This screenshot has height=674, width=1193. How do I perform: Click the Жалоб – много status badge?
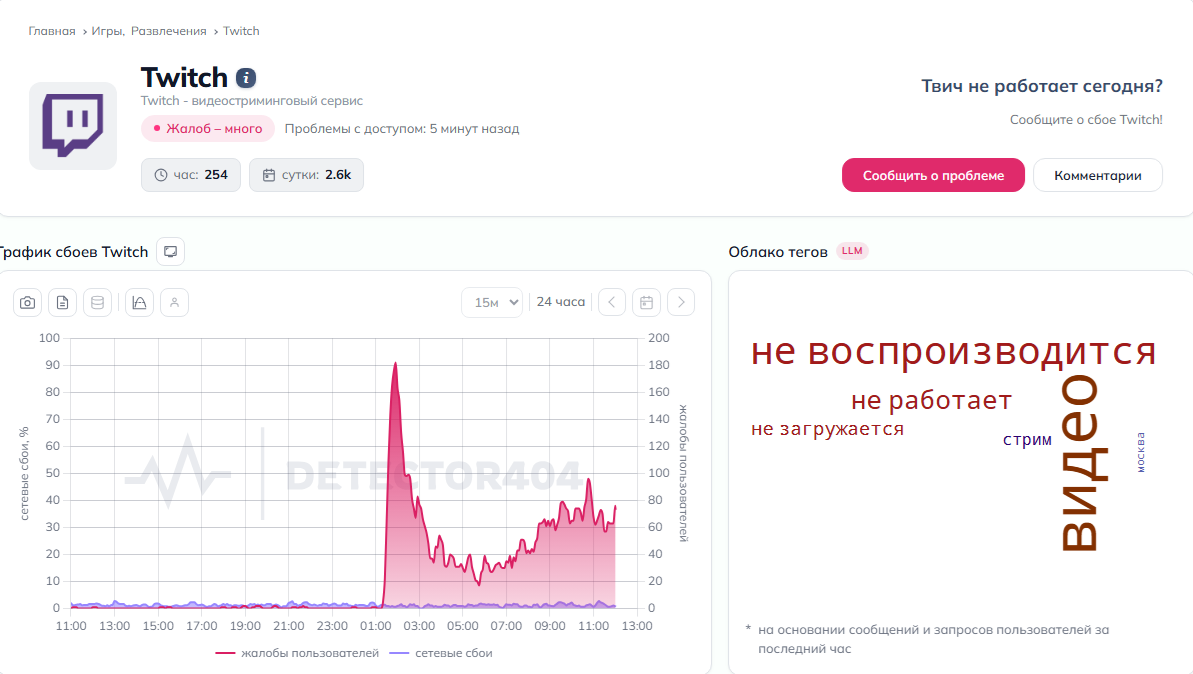click(x=208, y=129)
